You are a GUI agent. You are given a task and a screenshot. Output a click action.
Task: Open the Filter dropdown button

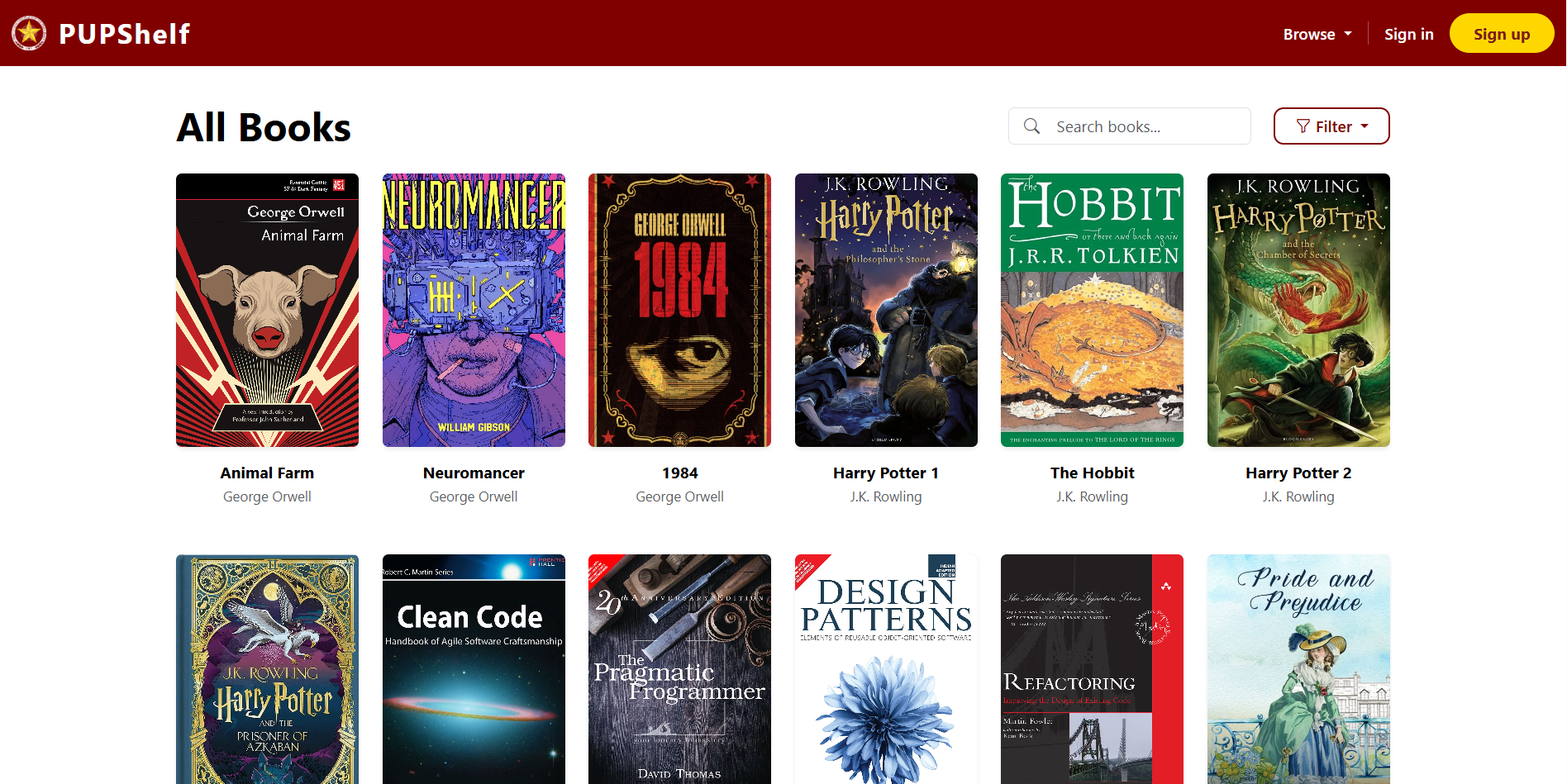pos(1331,126)
